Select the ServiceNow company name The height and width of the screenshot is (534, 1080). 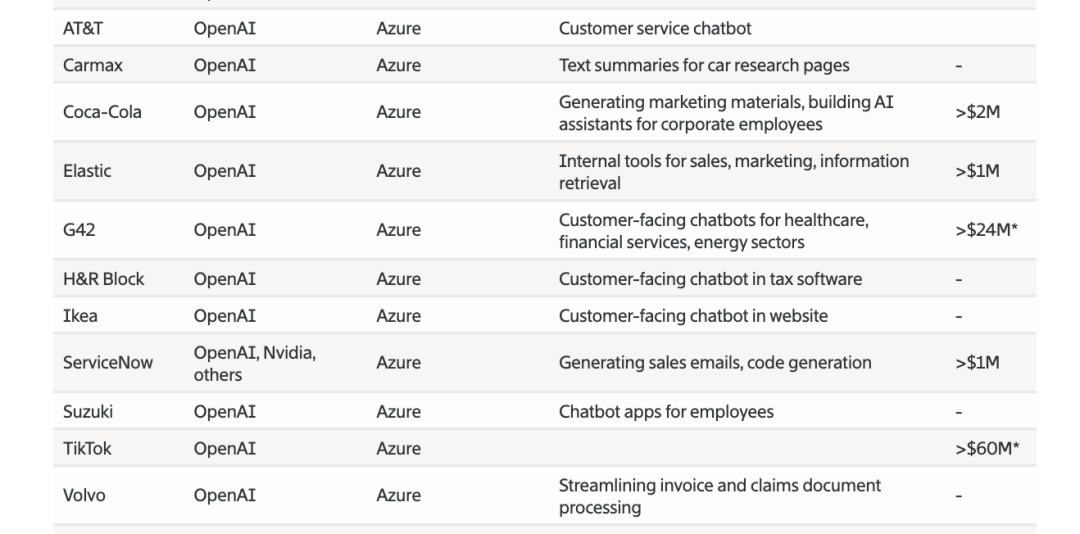pos(108,363)
